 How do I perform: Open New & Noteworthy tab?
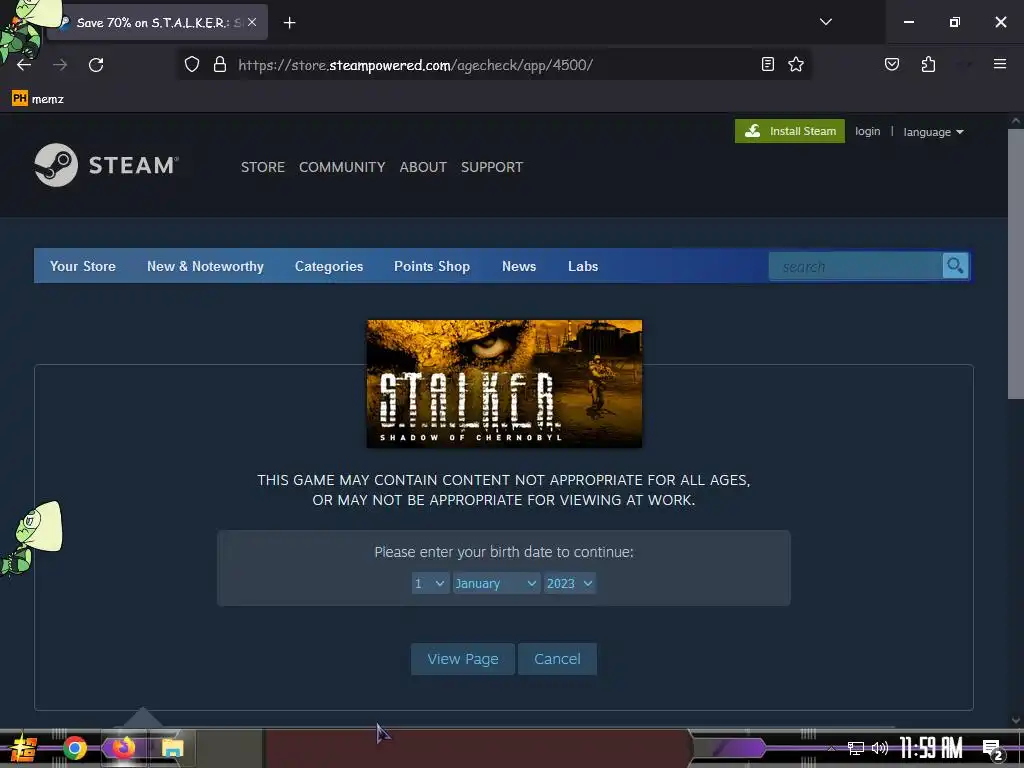205,266
